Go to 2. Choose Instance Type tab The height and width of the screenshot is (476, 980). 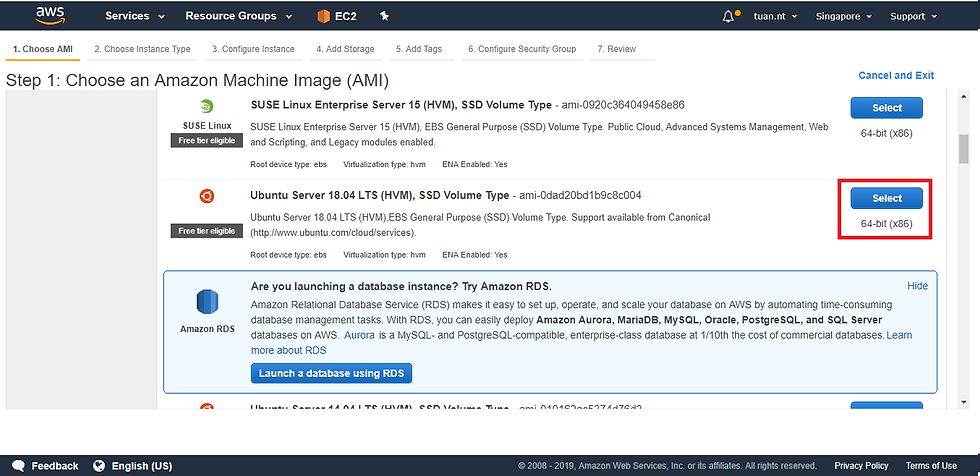(x=142, y=49)
